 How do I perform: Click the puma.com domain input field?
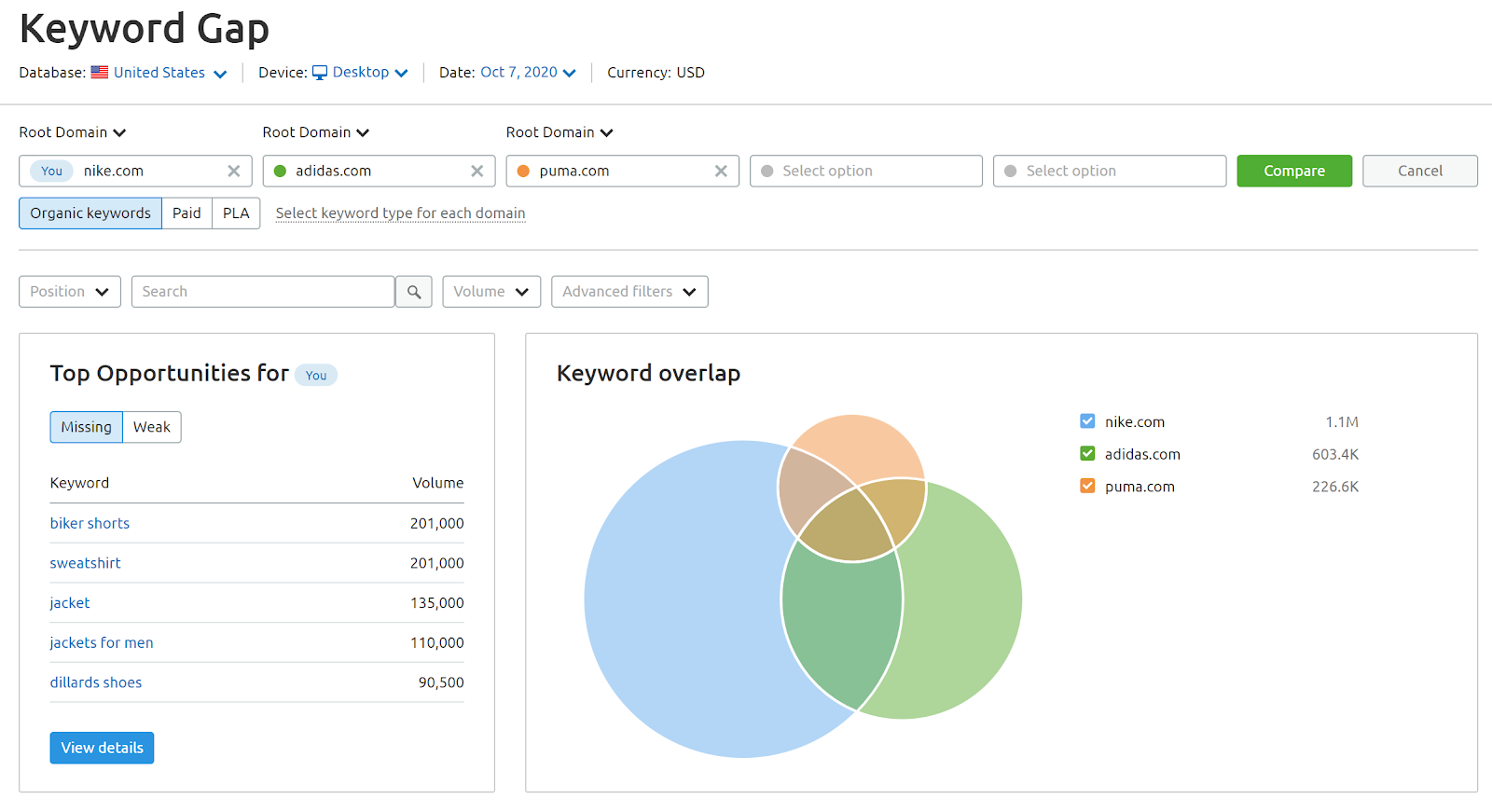click(x=622, y=171)
